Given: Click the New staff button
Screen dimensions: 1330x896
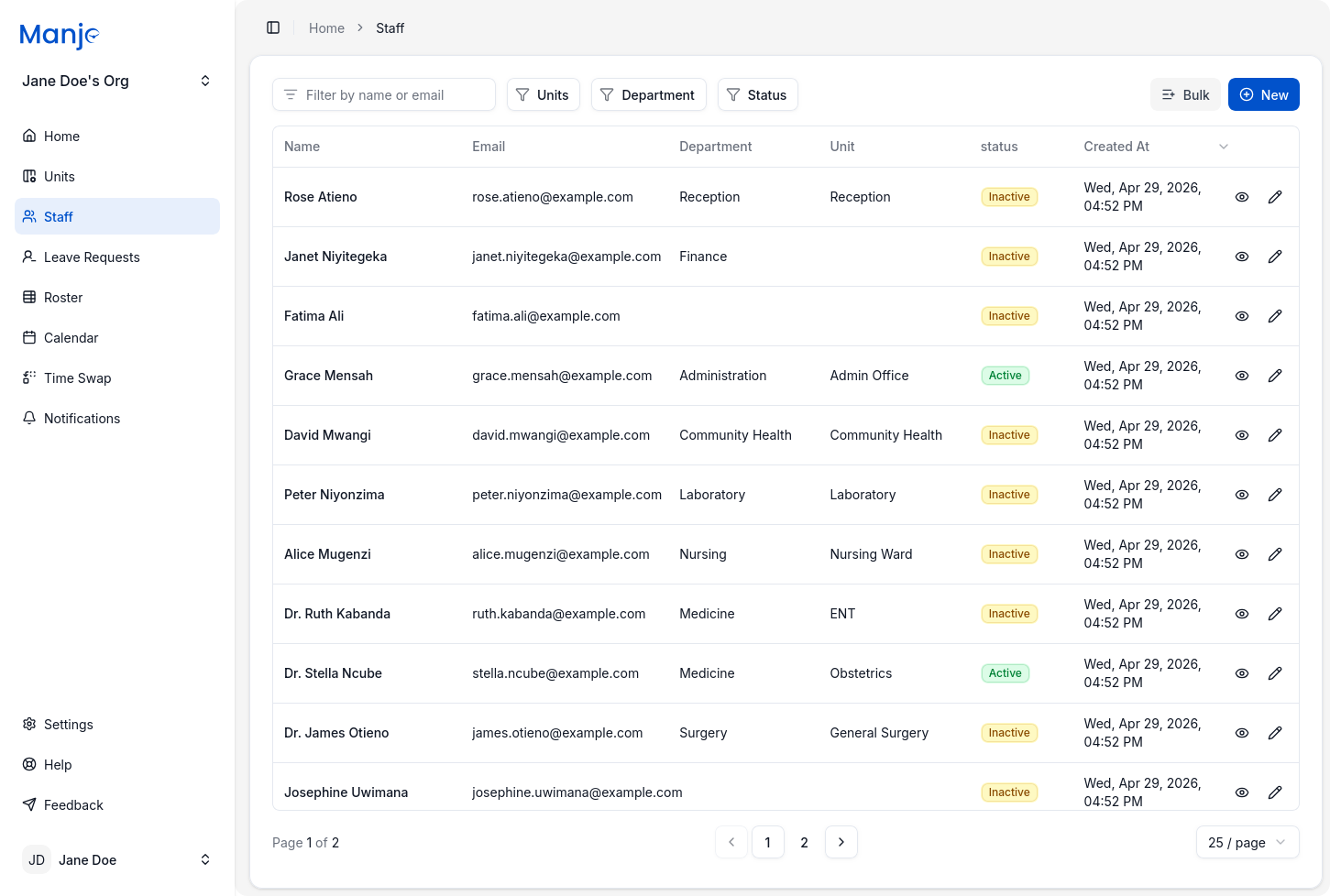Looking at the screenshot, I should click(1263, 94).
